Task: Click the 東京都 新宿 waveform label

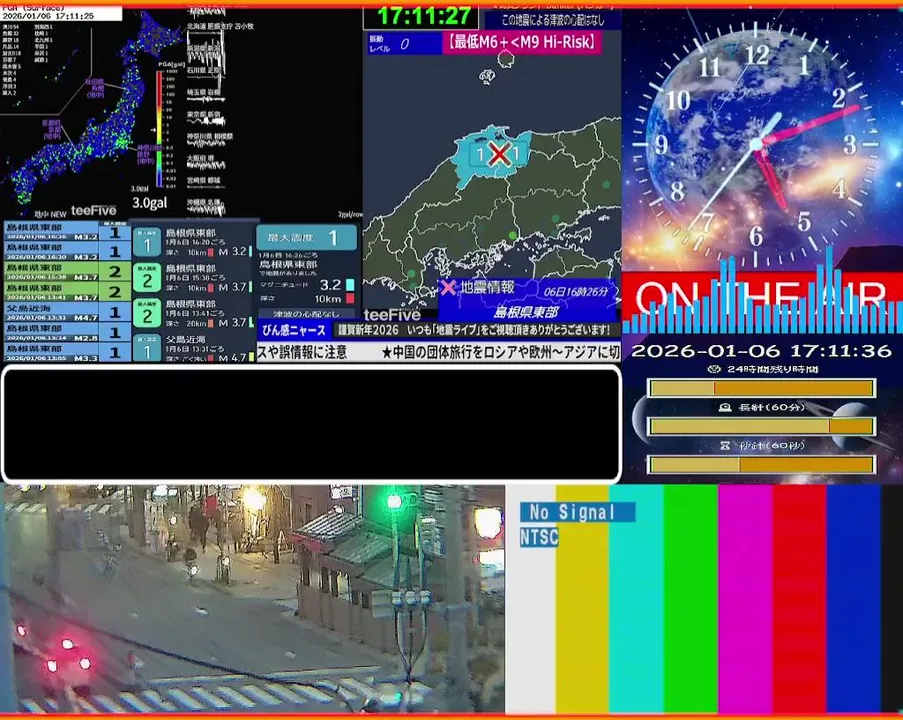Action: [203, 115]
